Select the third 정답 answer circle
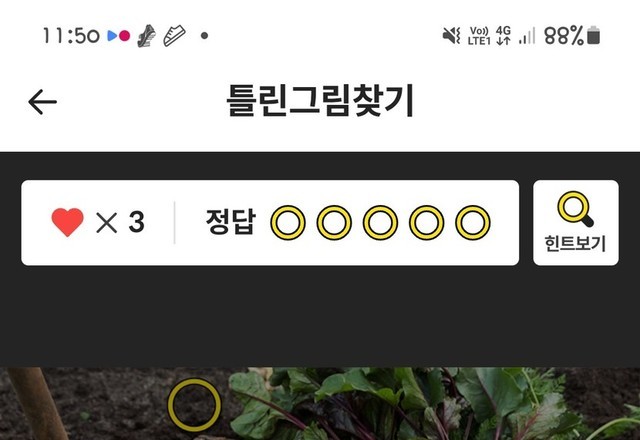640x440 pixels. tap(380, 222)
